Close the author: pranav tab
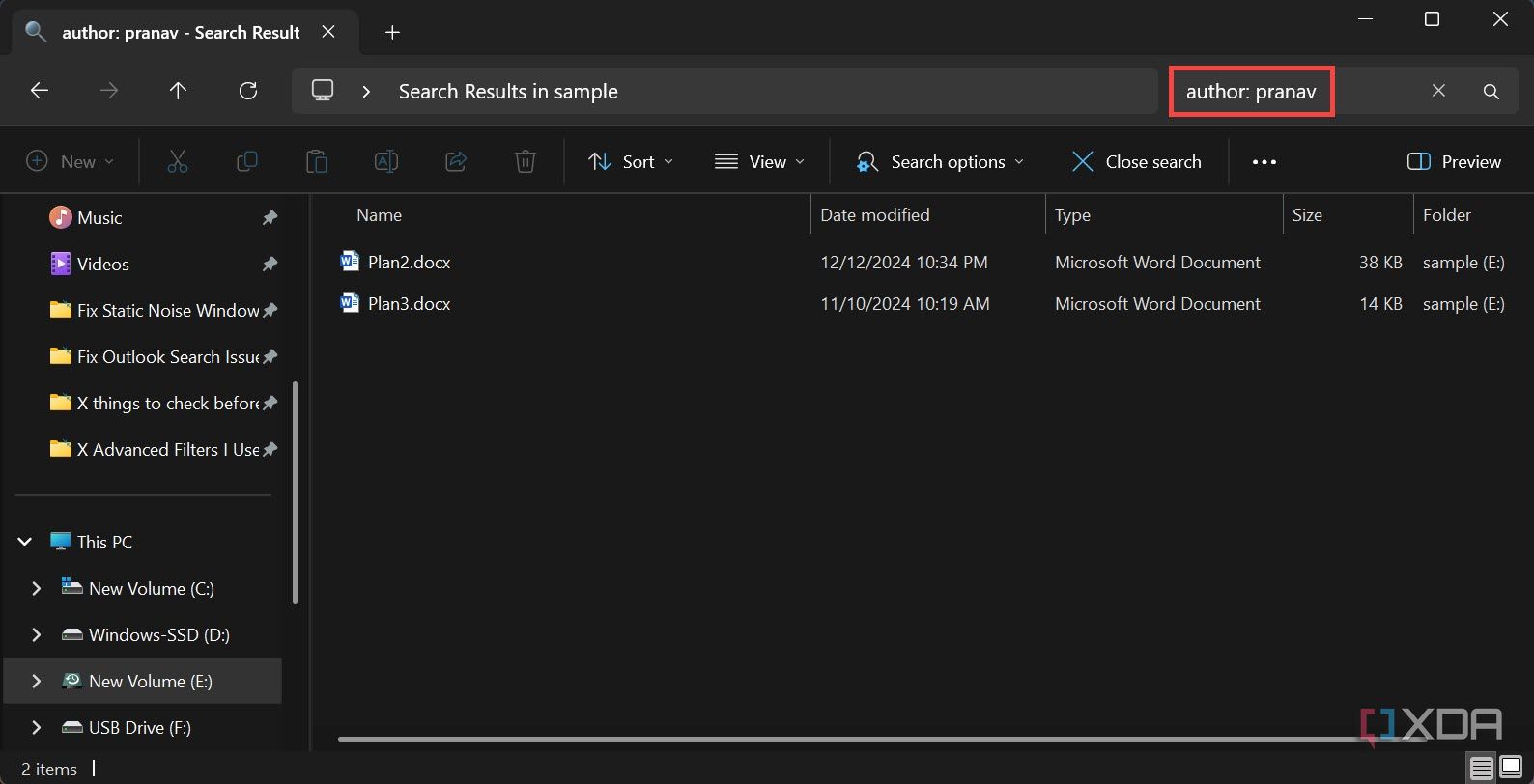 pyautogui.click(x=328, y=32)
